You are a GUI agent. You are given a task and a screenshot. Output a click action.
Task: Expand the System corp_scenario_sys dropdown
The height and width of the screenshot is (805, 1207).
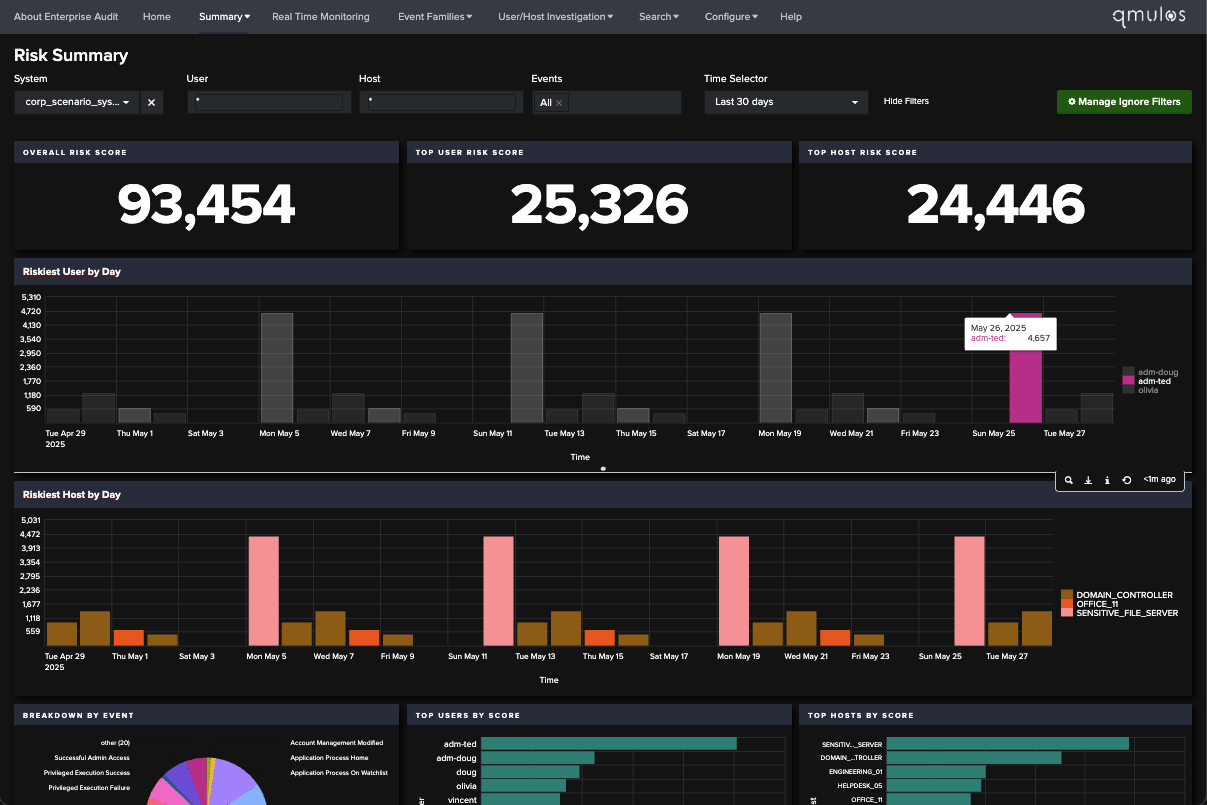(77, 102)
